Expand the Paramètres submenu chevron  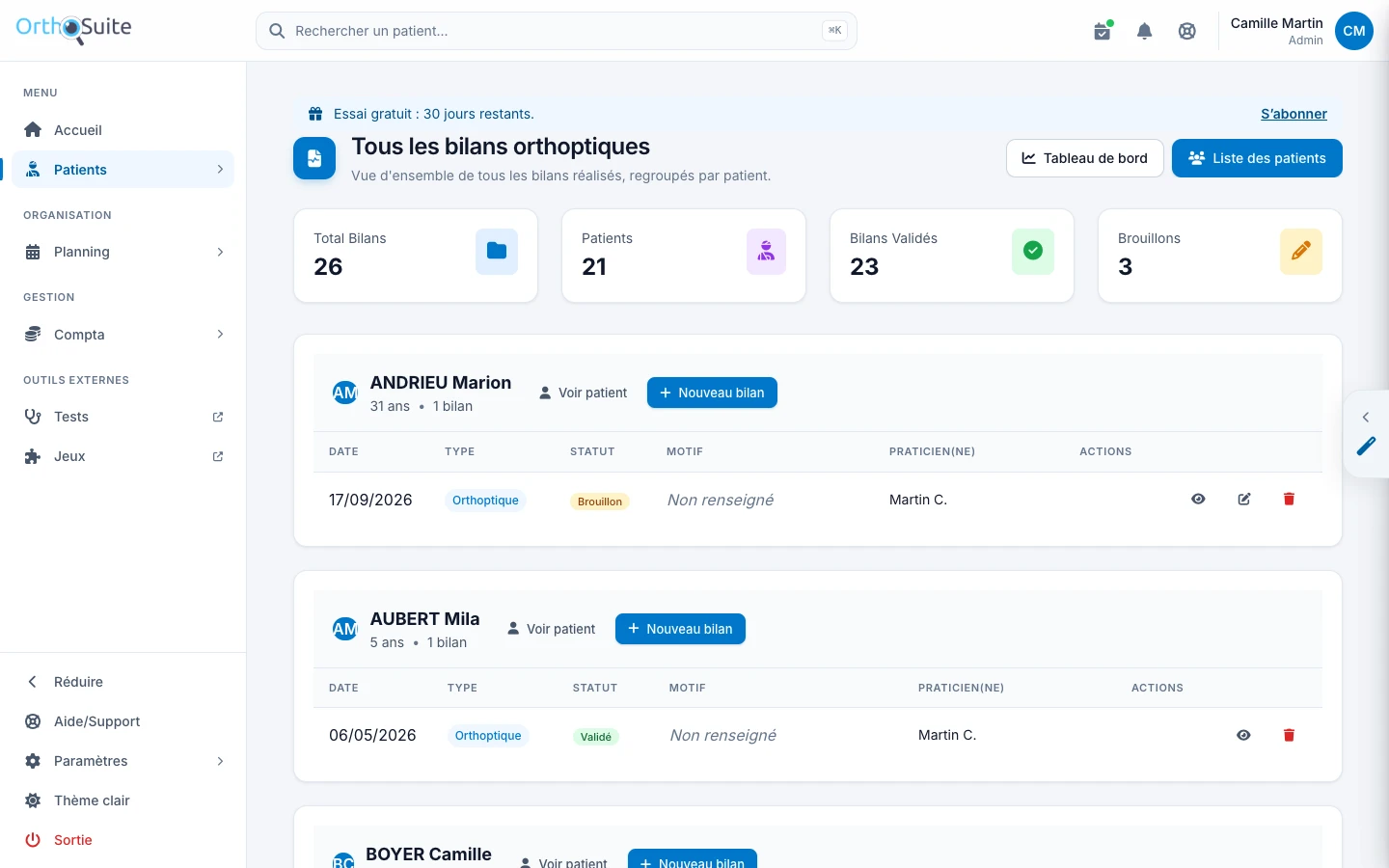click(220, 761)
